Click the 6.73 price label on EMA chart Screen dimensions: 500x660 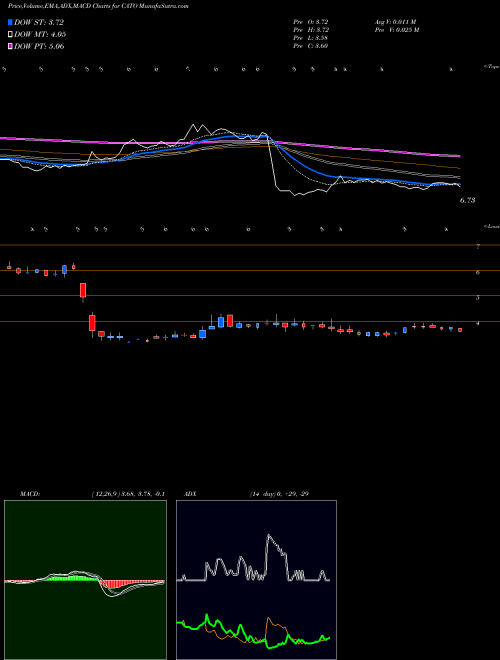coord(467,200)
